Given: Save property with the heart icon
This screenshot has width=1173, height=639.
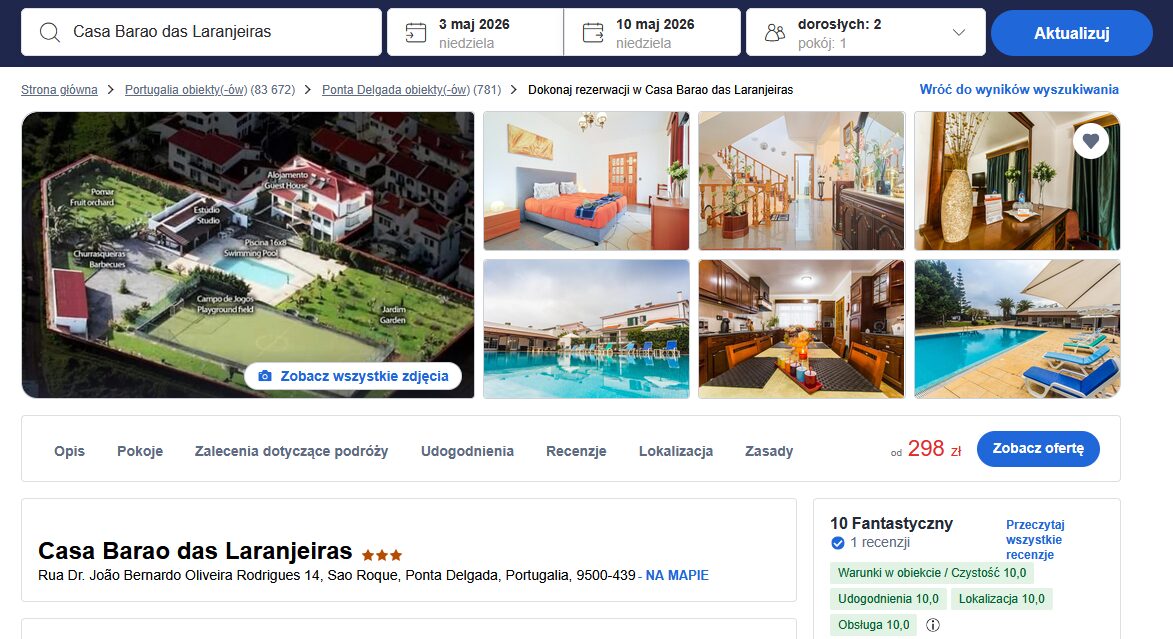Looking at the screenshot, I should tap(1091, 140).
